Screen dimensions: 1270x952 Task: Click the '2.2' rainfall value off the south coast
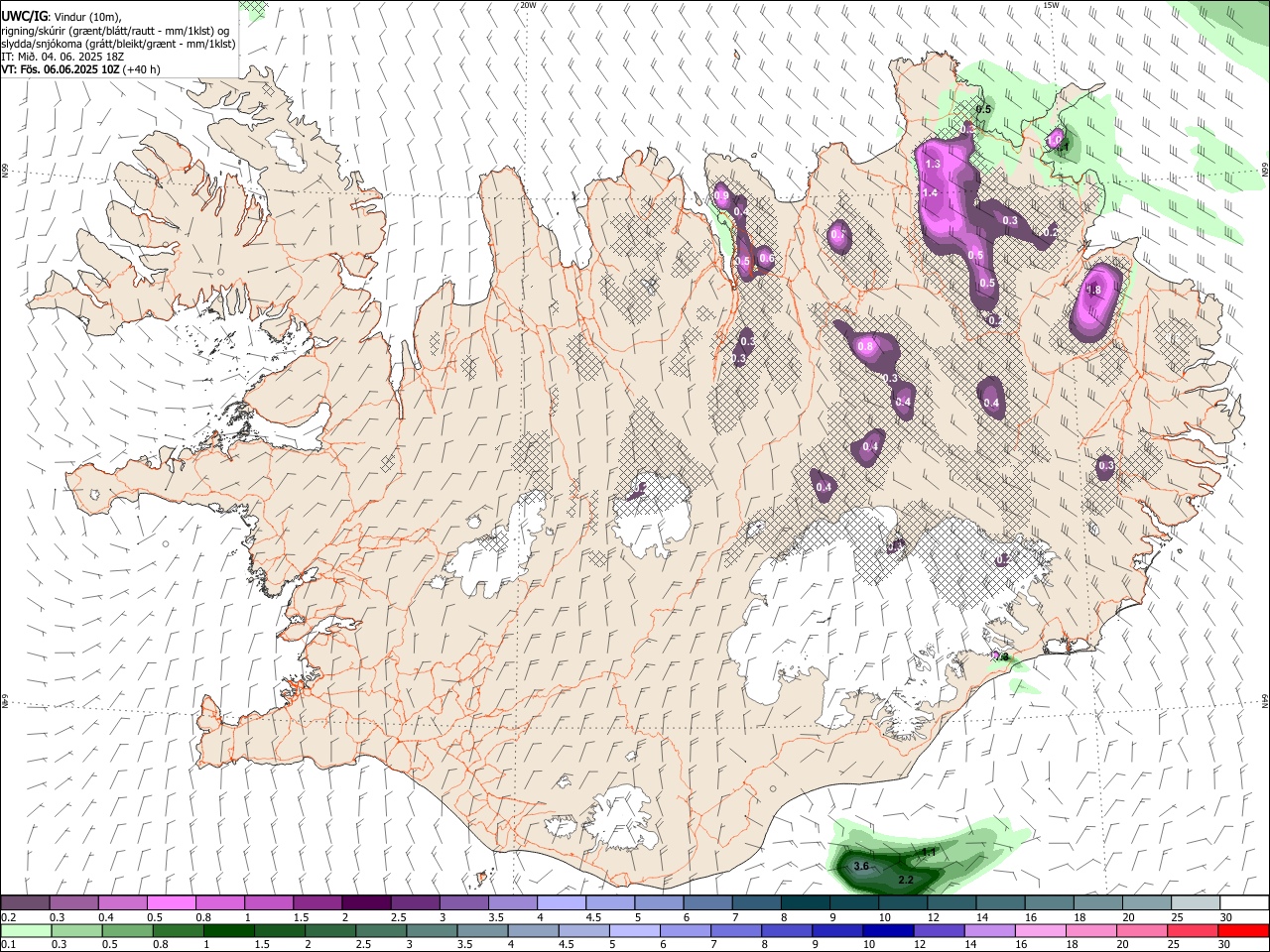pos(905,881)
